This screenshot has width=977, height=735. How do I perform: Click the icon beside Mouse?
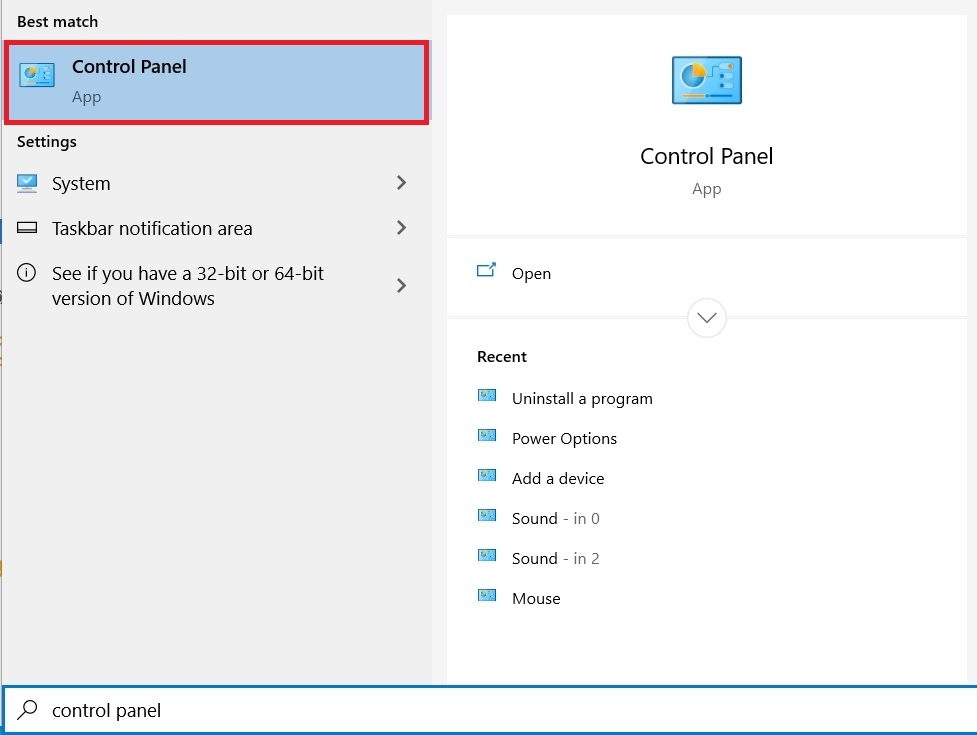click(x=487, y=595)
